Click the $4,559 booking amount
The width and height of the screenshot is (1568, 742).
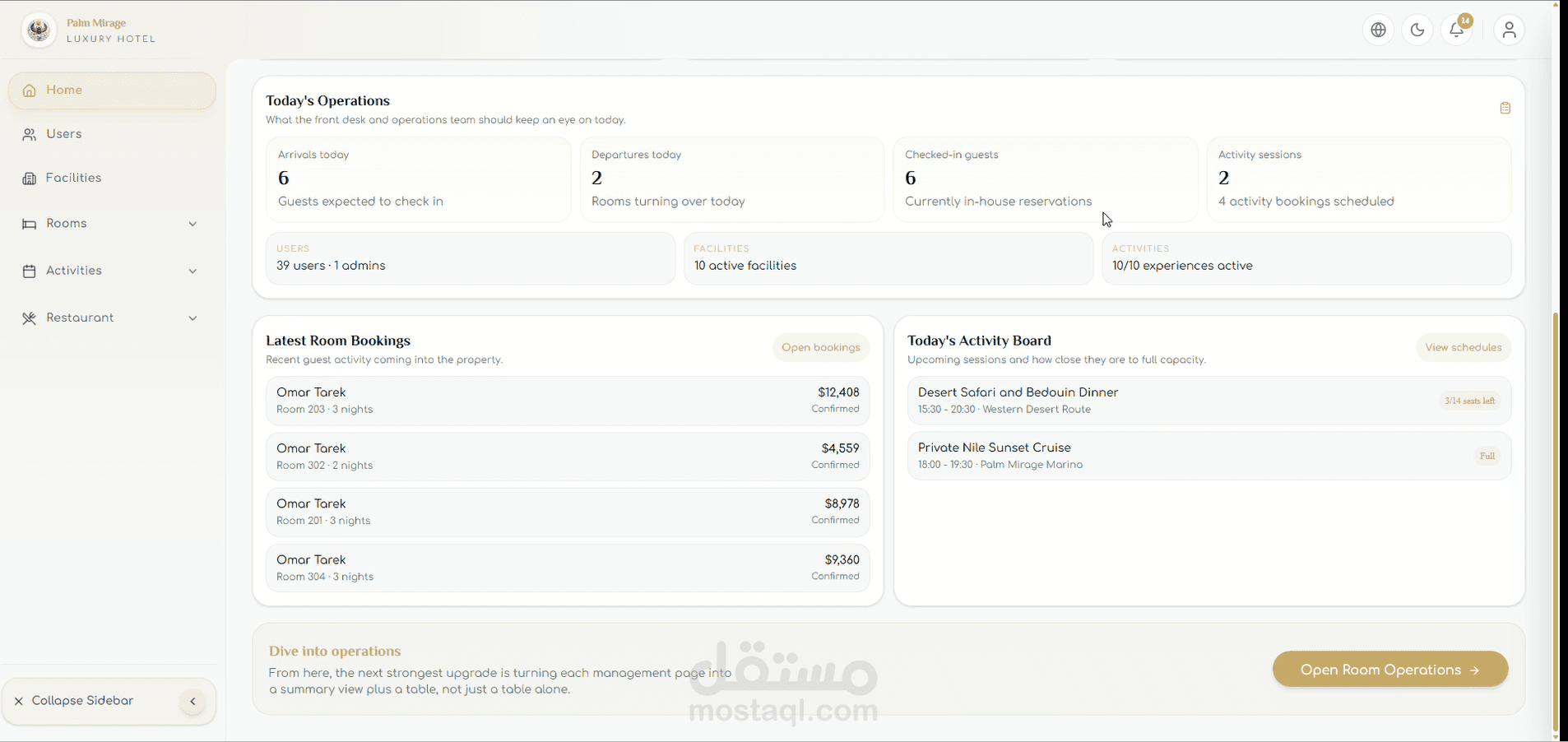[x=840, y=448]
